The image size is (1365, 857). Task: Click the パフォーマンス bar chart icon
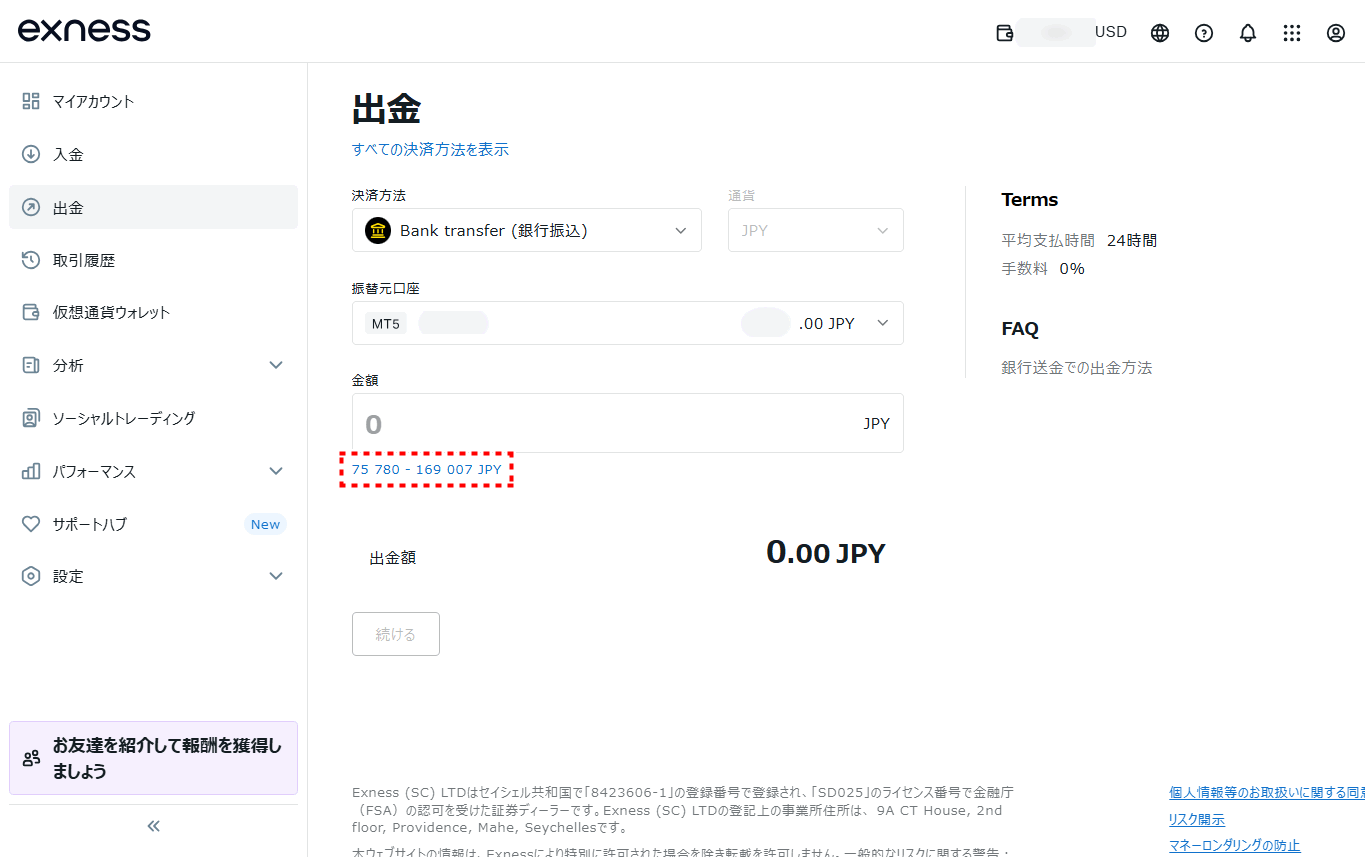[x=31, y=471]
